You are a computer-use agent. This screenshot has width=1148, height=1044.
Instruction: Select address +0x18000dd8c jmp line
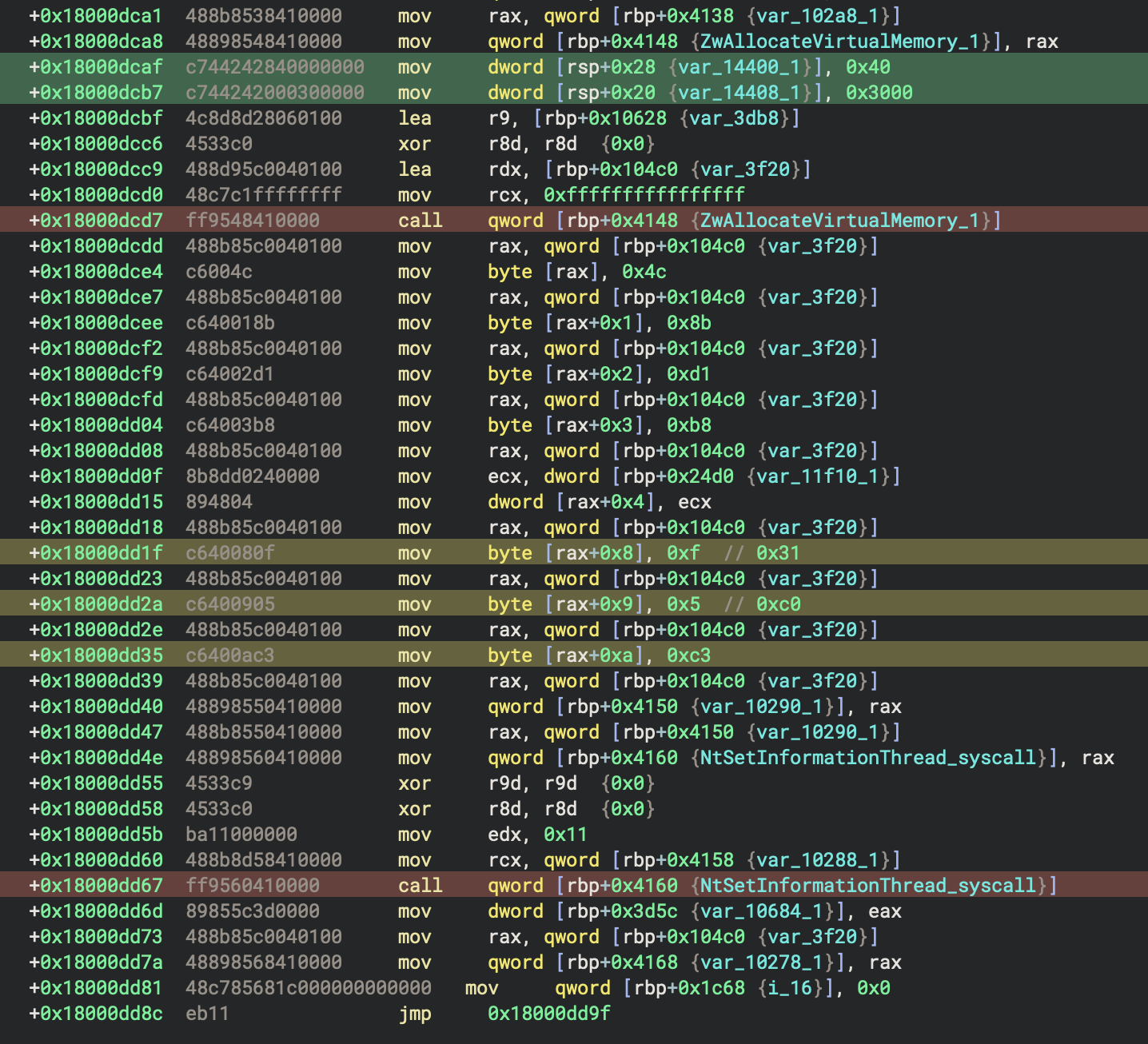point(96,1014)
